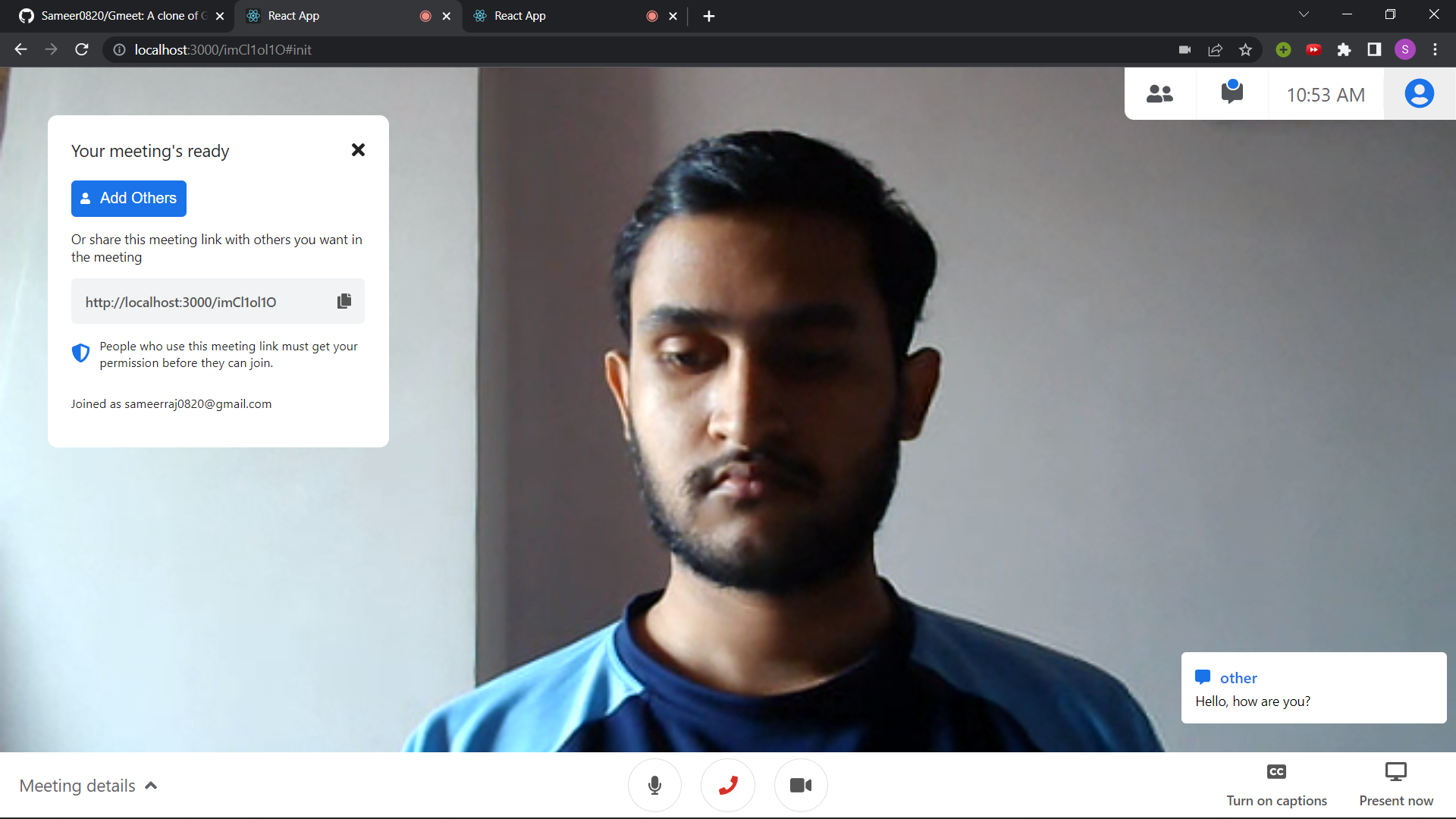1456x819 pixels.
Task: Click the Add Others button
Action: point(128,198)
